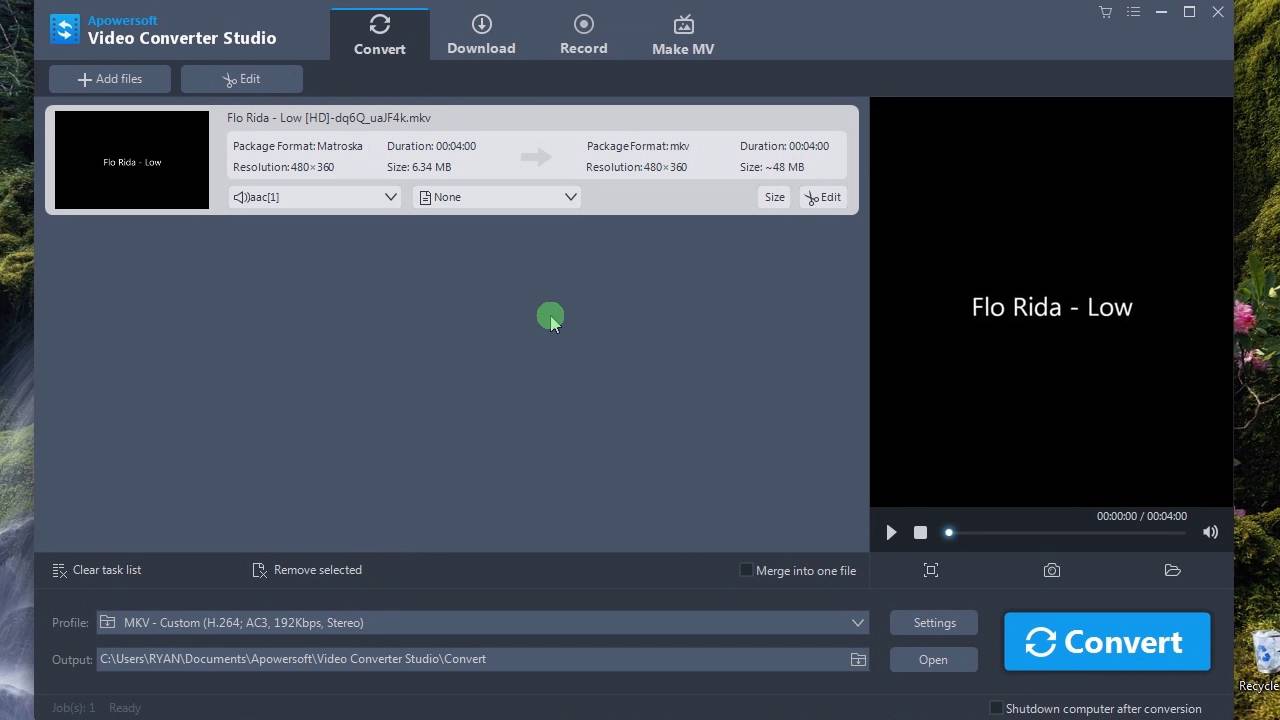Screen dimensions: 1280x720
Task: Click the toolbar Edit button
Action: point(242,79)
